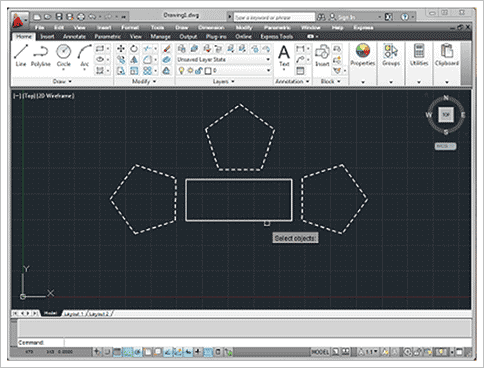Screen dimensions: 484x368
Task: Open the Tools menu
Action: pos(157,27)
